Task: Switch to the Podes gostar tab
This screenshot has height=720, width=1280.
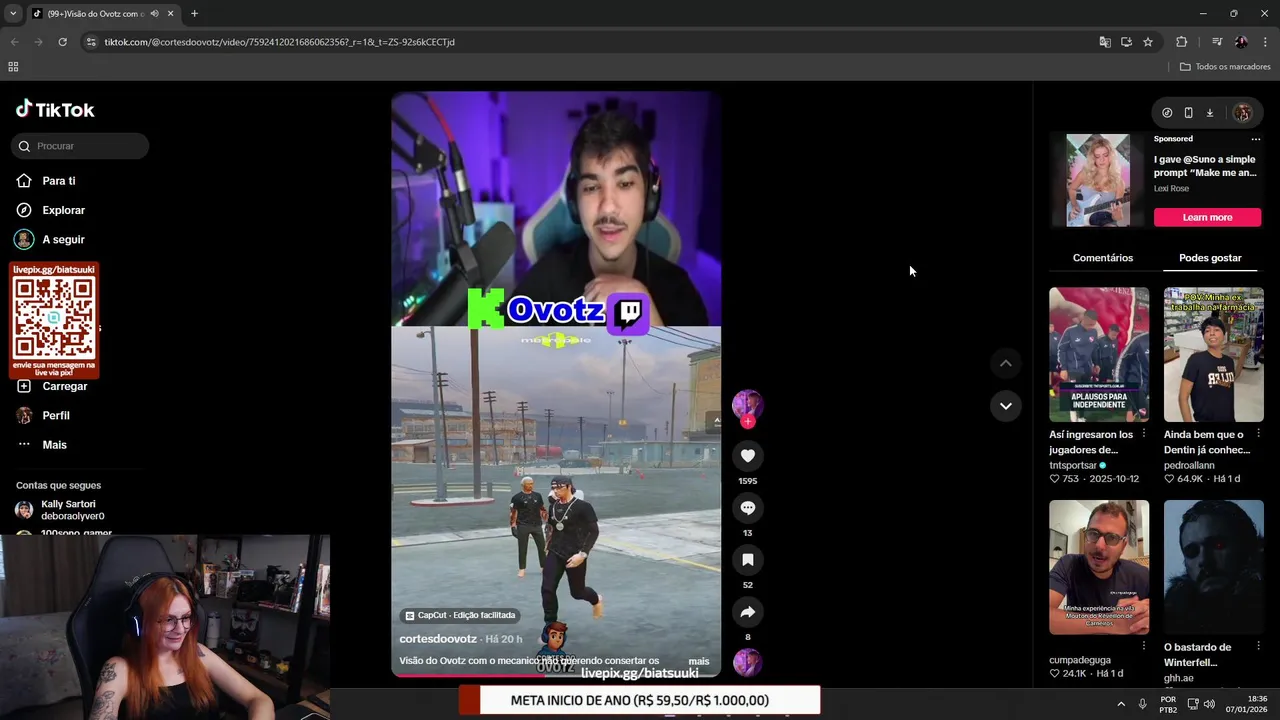Action: 1210,258
